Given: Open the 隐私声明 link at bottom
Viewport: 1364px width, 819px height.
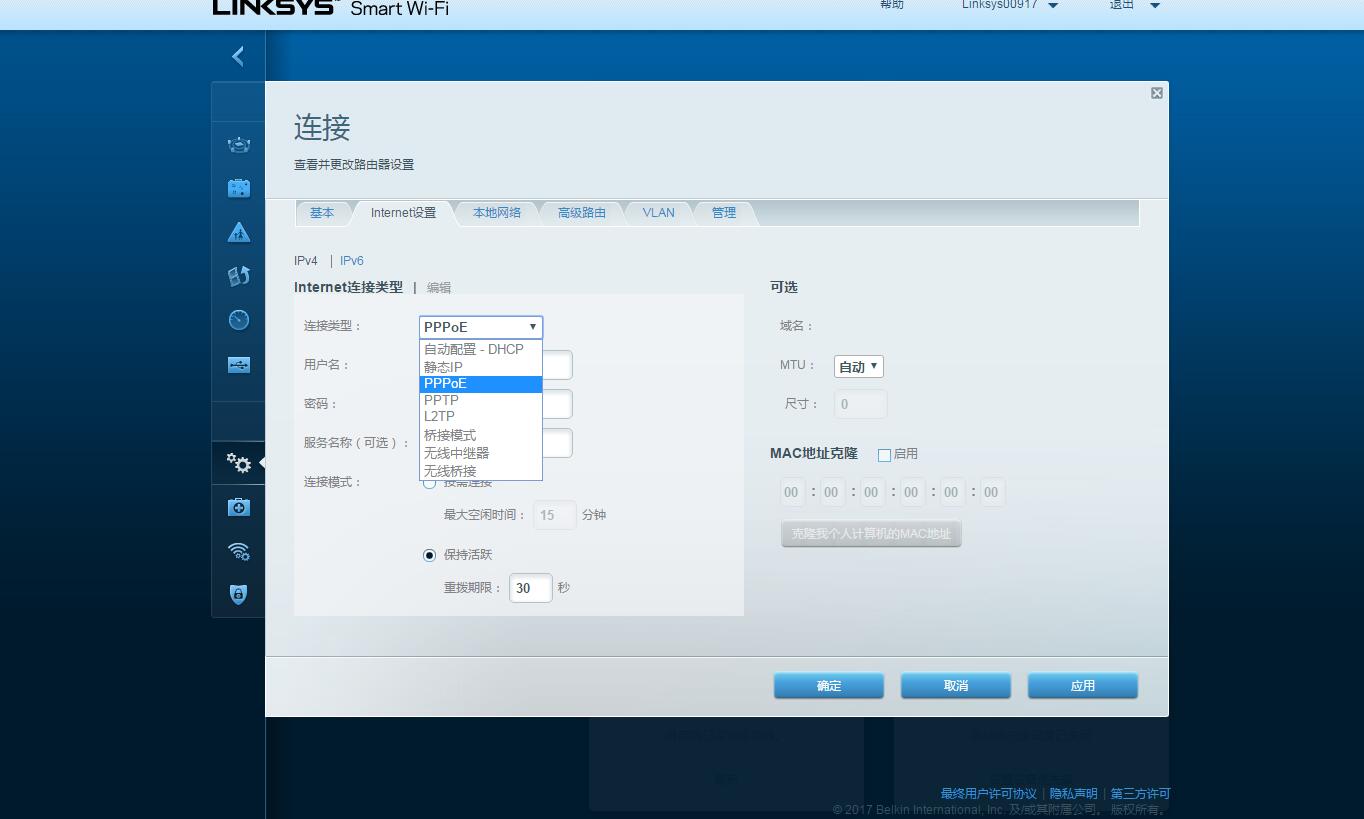Looking at the screenshot, I should [x=1073, y=793].
